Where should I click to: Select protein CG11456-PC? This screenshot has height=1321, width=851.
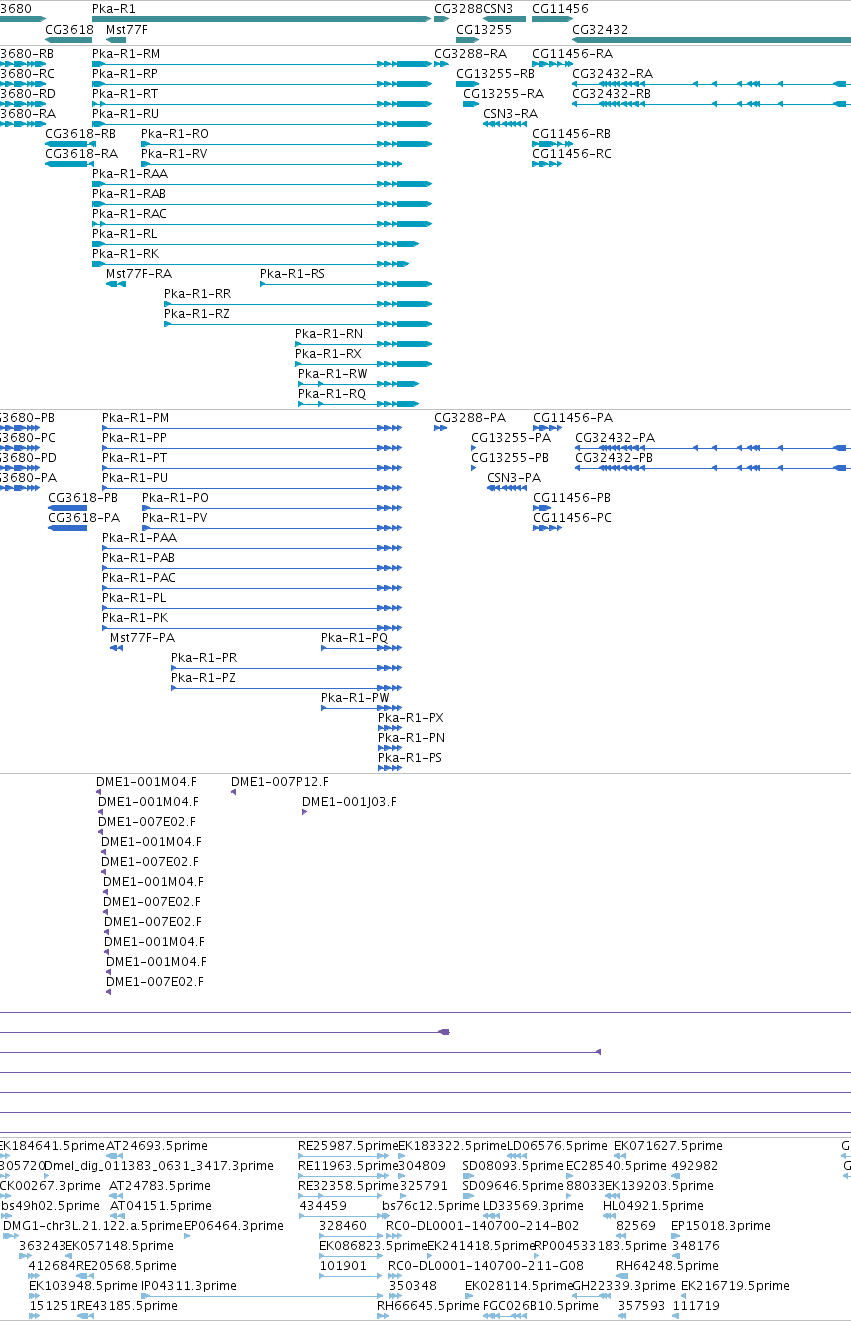point(572,518)
